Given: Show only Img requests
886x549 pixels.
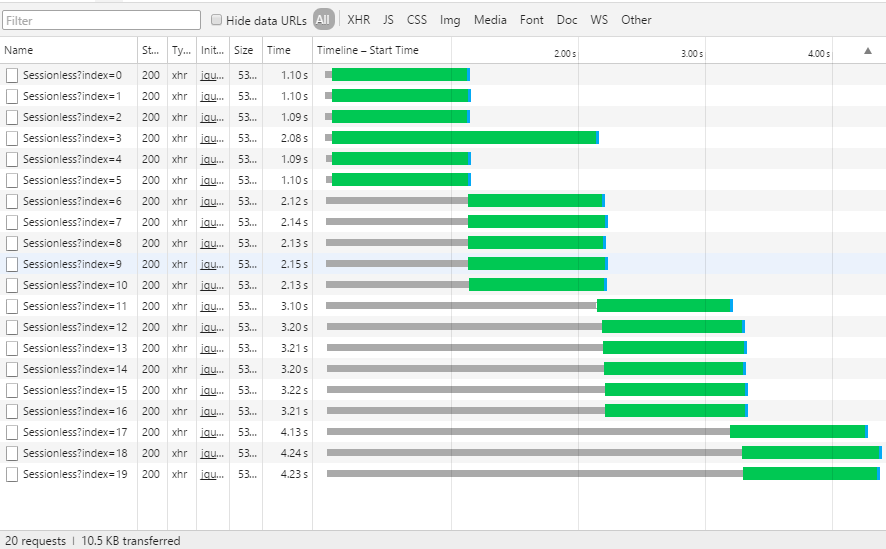Looking at the screenshot, I should coord(450,20).
